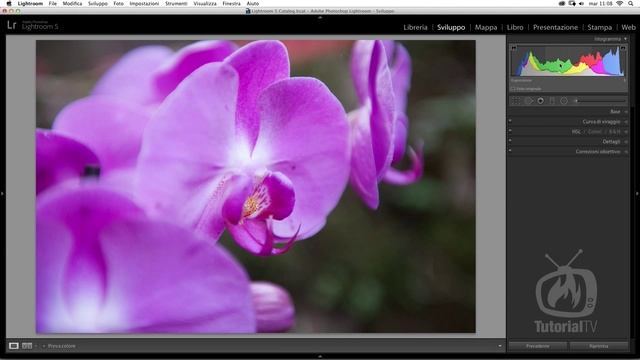Toggle shadow clipping indicator in histogram
Screen dimensions: 640x360
(514, 48)
